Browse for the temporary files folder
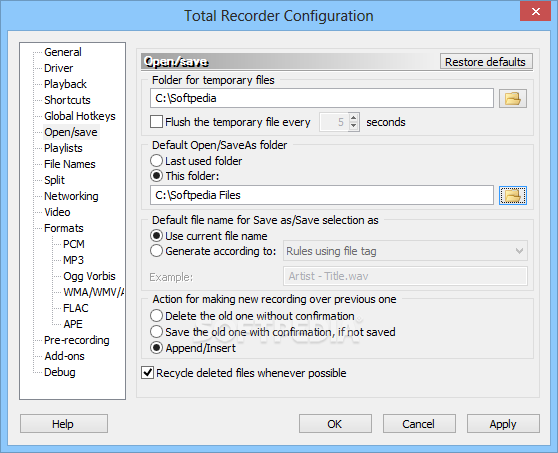 point(513,99)
